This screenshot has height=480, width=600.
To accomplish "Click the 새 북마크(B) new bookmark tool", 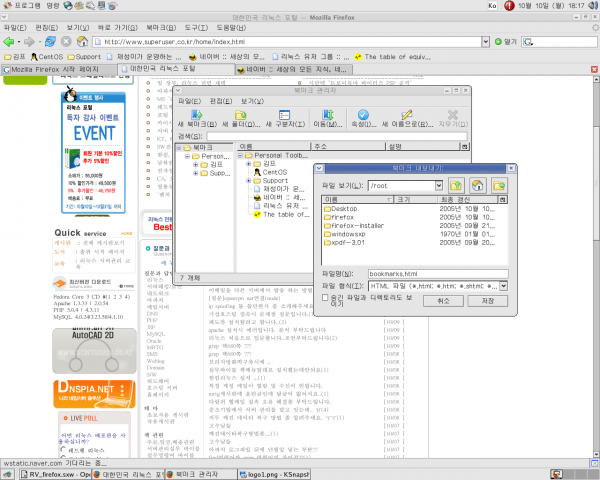I will coord(197,118).
